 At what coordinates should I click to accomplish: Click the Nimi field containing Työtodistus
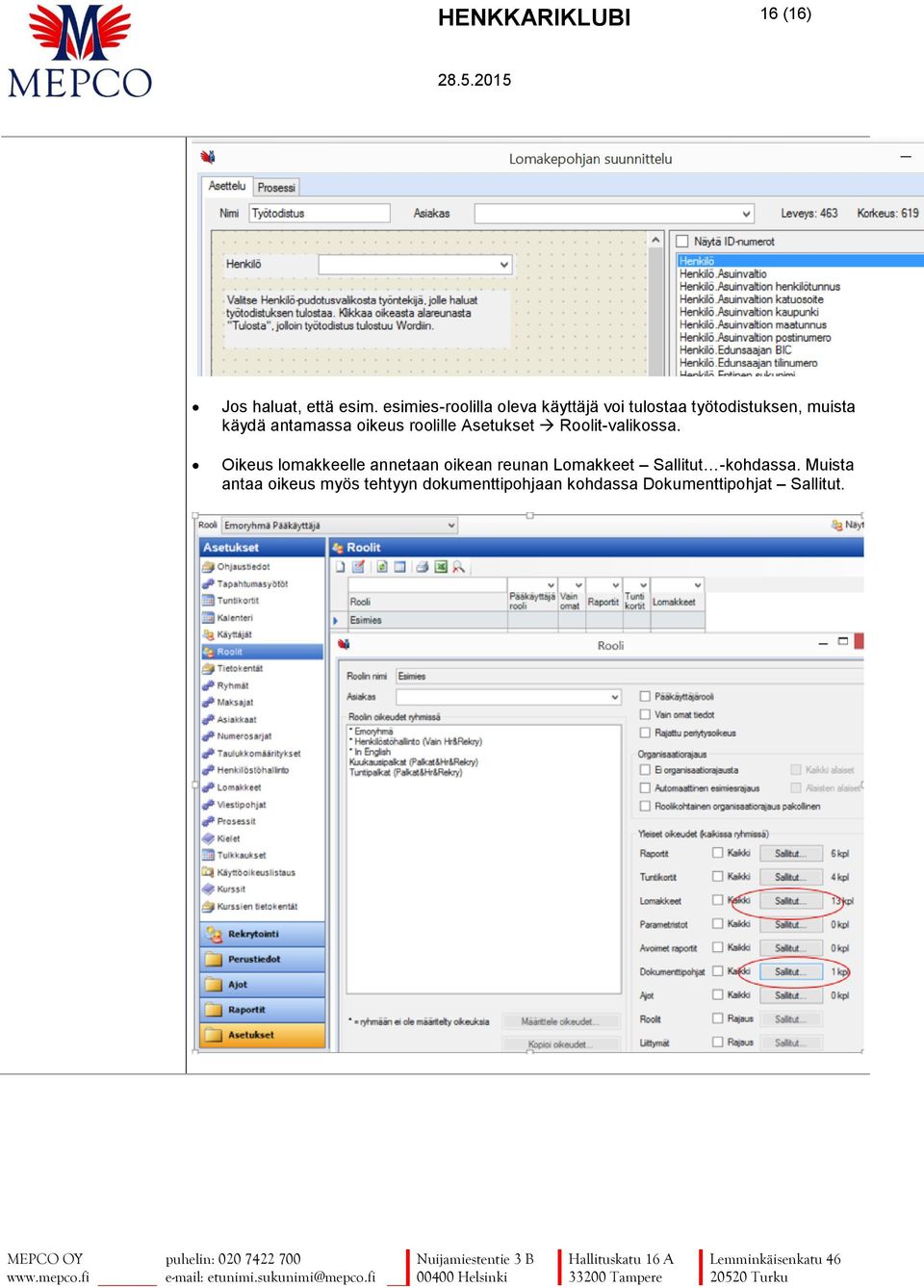[x=320, y=214]
